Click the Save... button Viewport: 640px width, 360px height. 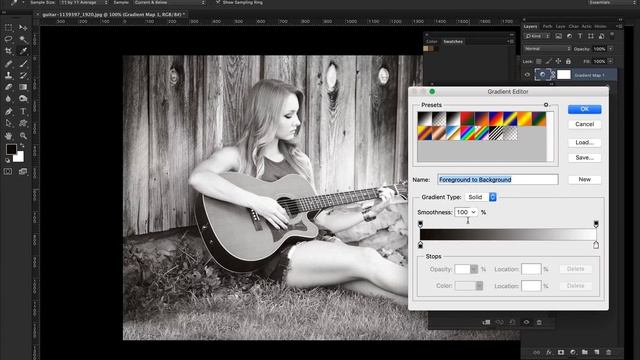point(584,158)
